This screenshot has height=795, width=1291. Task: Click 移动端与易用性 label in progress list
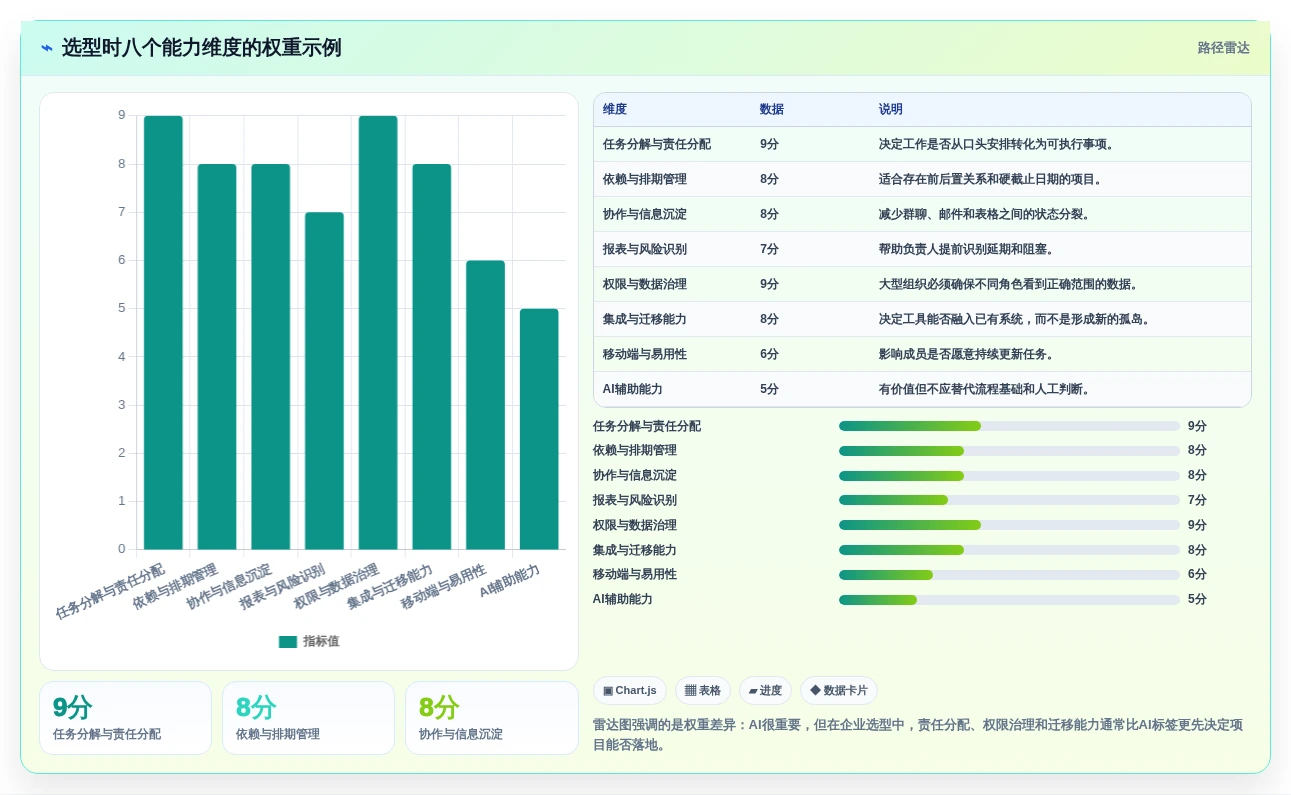click(635, 575)
